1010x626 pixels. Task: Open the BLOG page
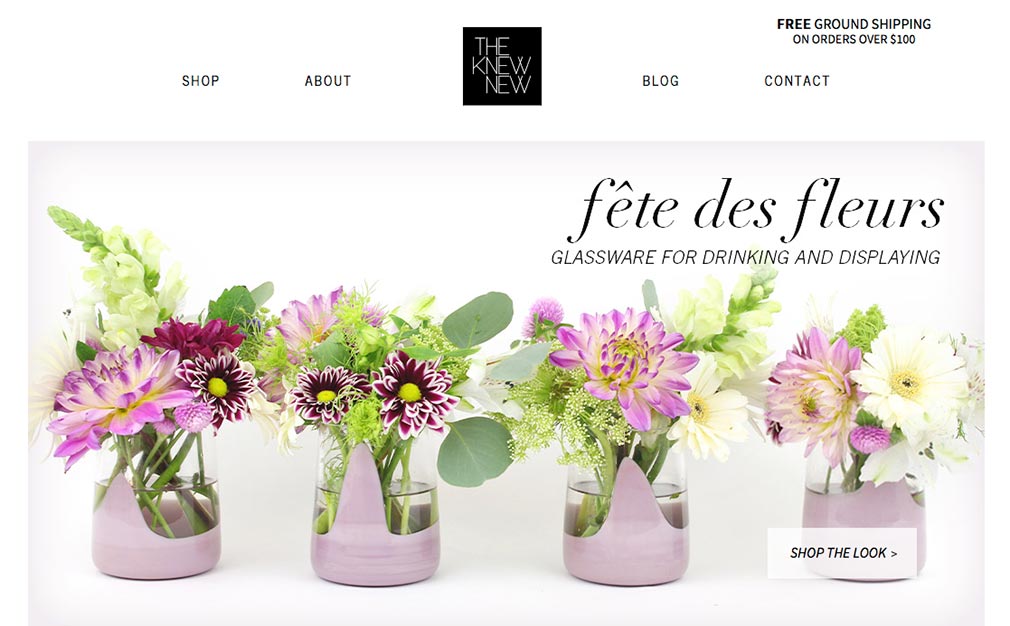pyautogui.click(x=660, y=81)
